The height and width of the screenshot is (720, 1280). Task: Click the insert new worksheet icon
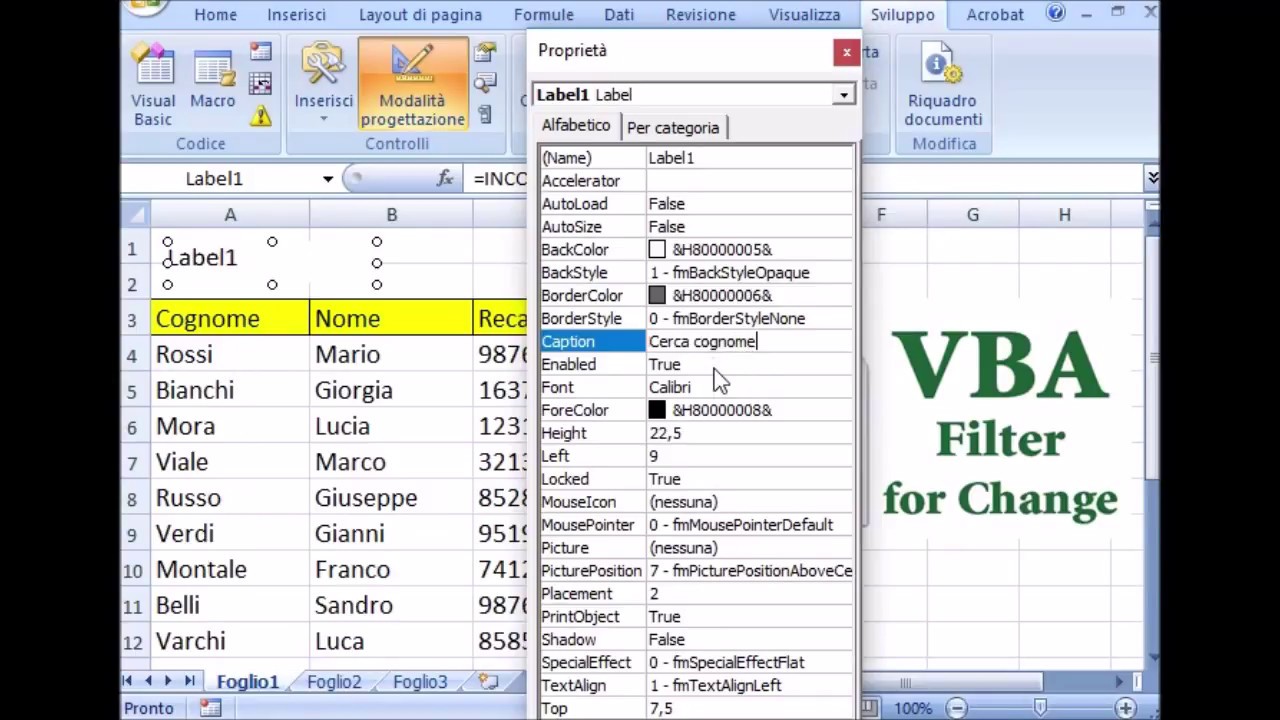click(x=488, y=682)
